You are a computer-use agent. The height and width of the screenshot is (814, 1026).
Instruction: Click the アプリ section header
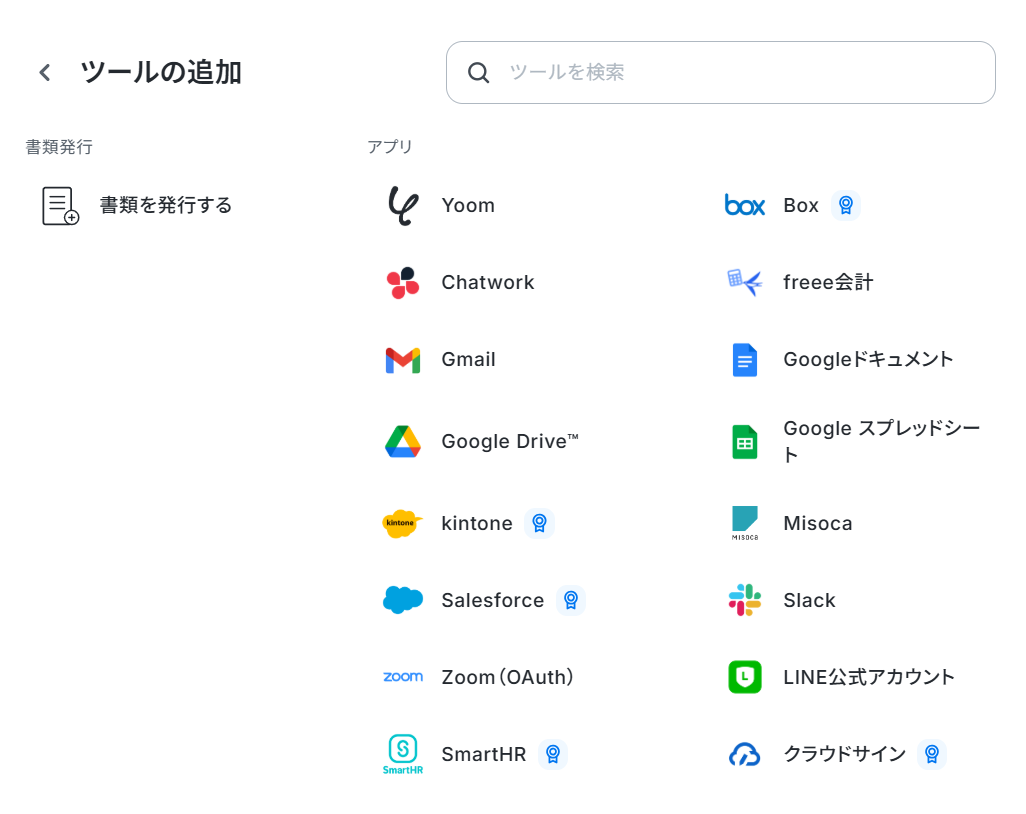tap(390, 147)
